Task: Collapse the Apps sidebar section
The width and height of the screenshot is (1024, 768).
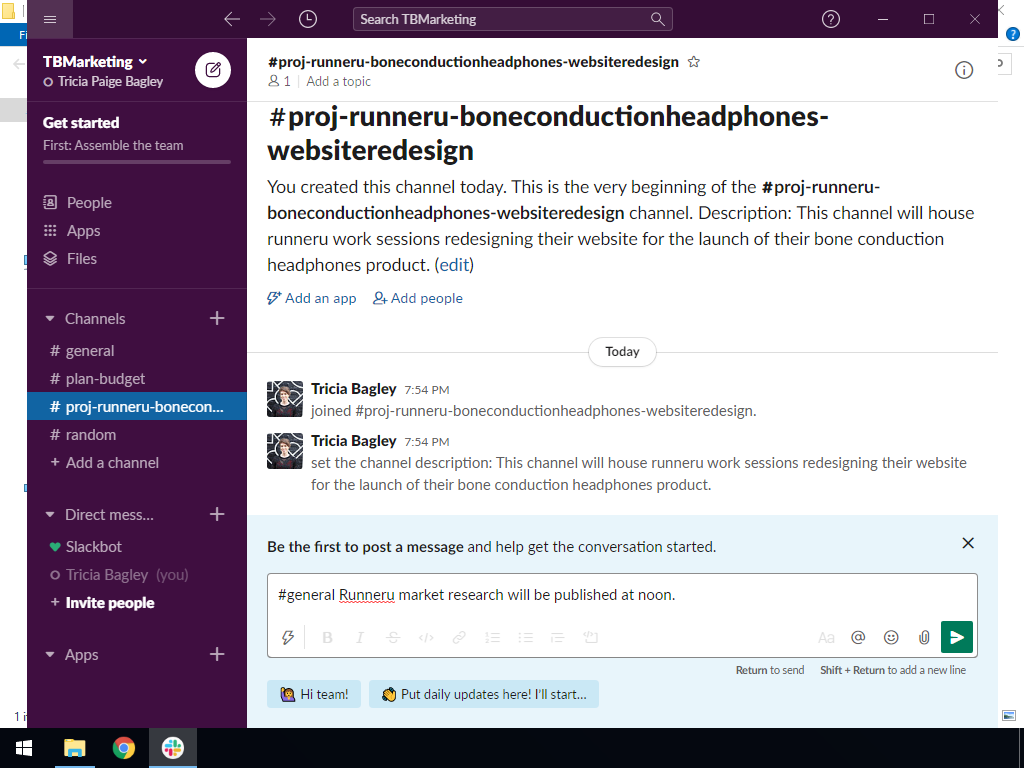Action: point(50,654)
